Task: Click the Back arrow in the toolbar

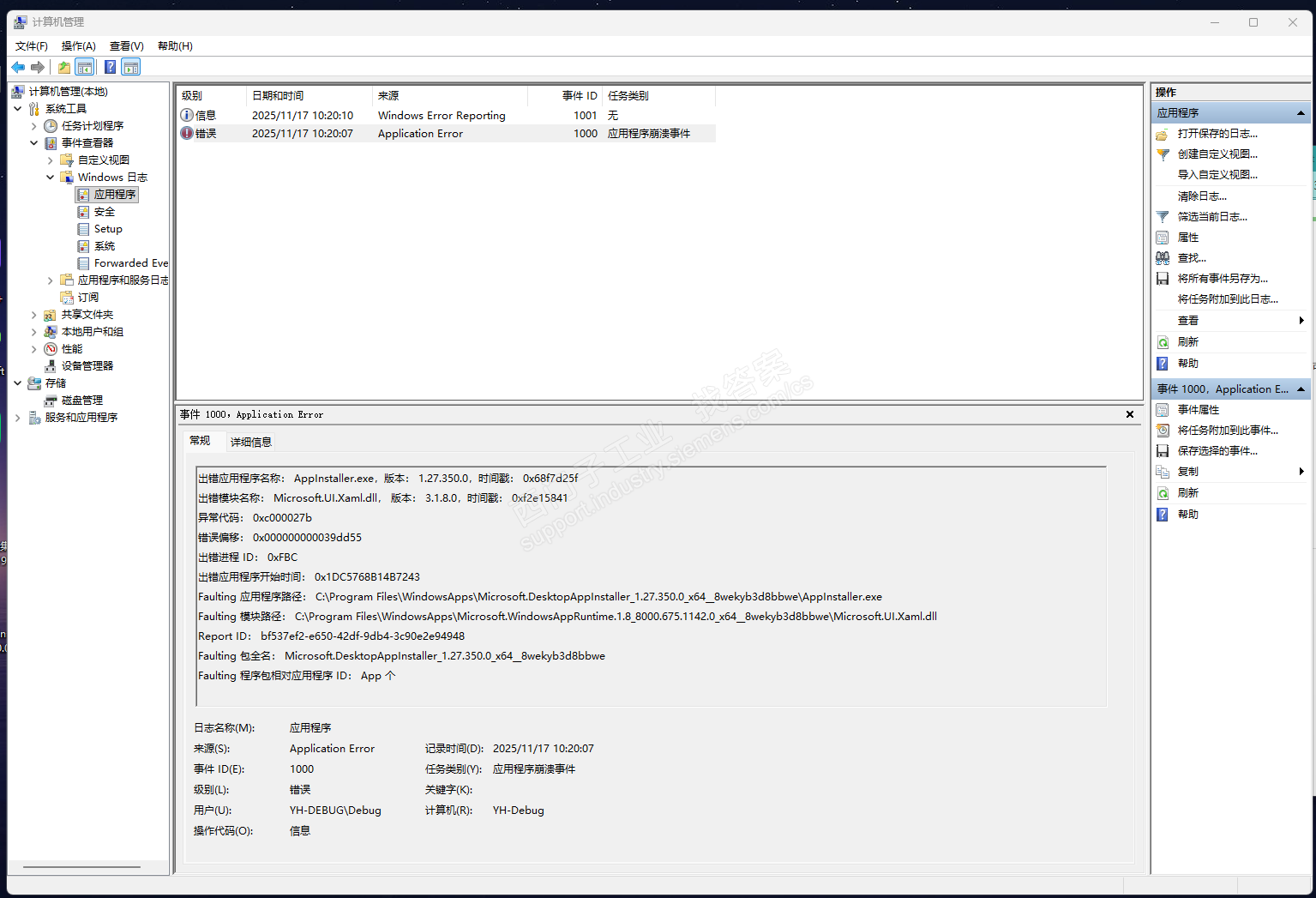Action: tap(18, 67)
